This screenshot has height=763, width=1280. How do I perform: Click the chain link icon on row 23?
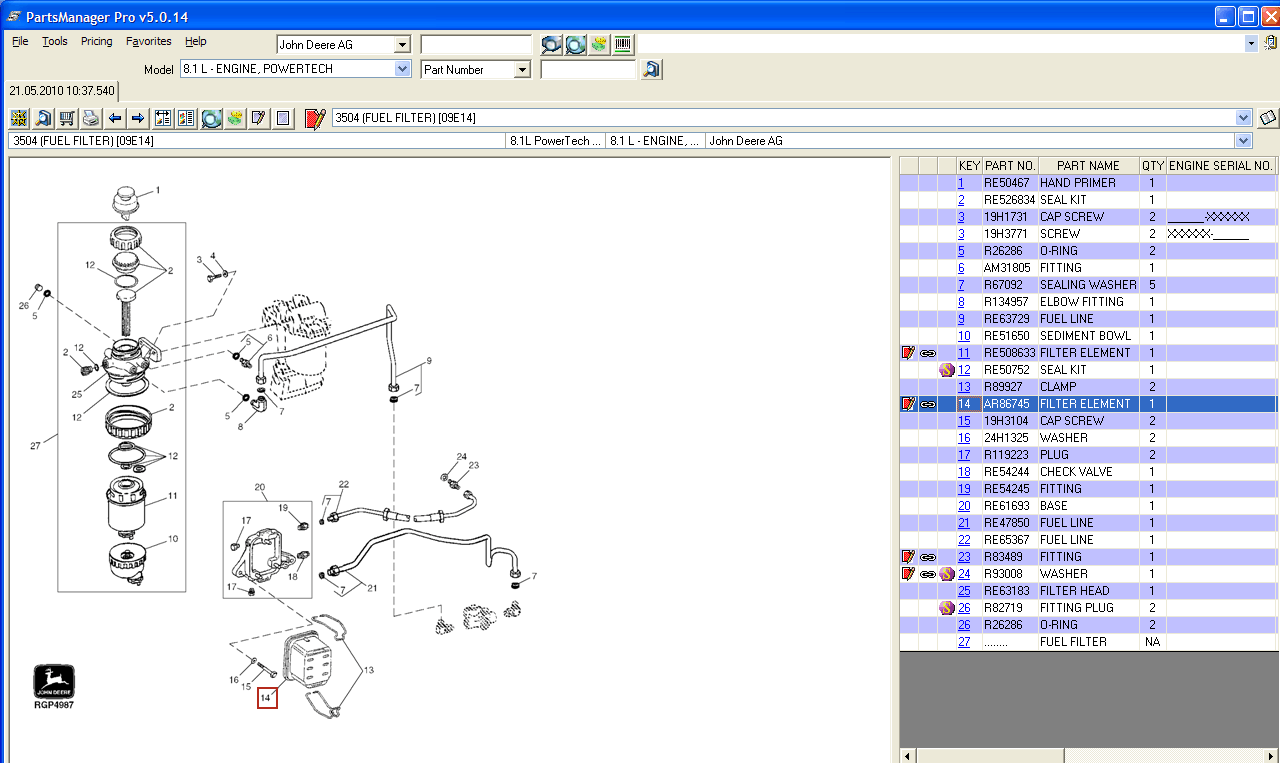coord(928,557)
